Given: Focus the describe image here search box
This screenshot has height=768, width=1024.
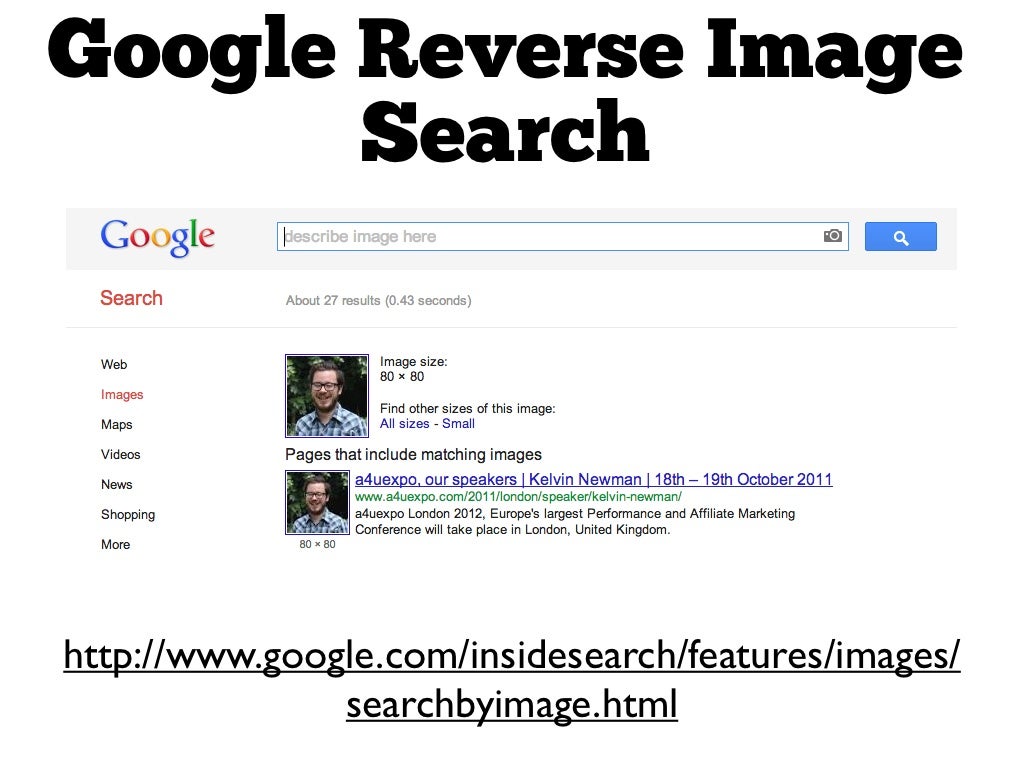Looking at the screenshot, I should tap(562, 236).
